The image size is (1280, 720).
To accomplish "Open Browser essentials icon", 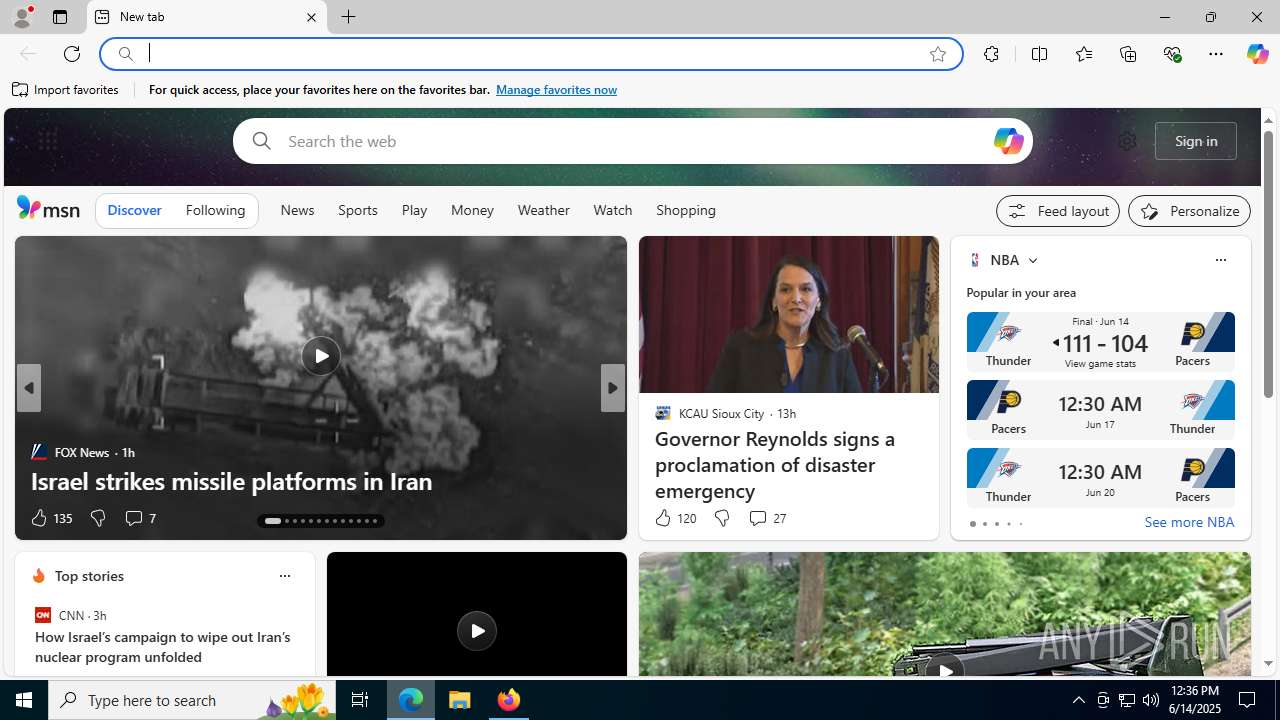I will click(x=1172, y=54).
